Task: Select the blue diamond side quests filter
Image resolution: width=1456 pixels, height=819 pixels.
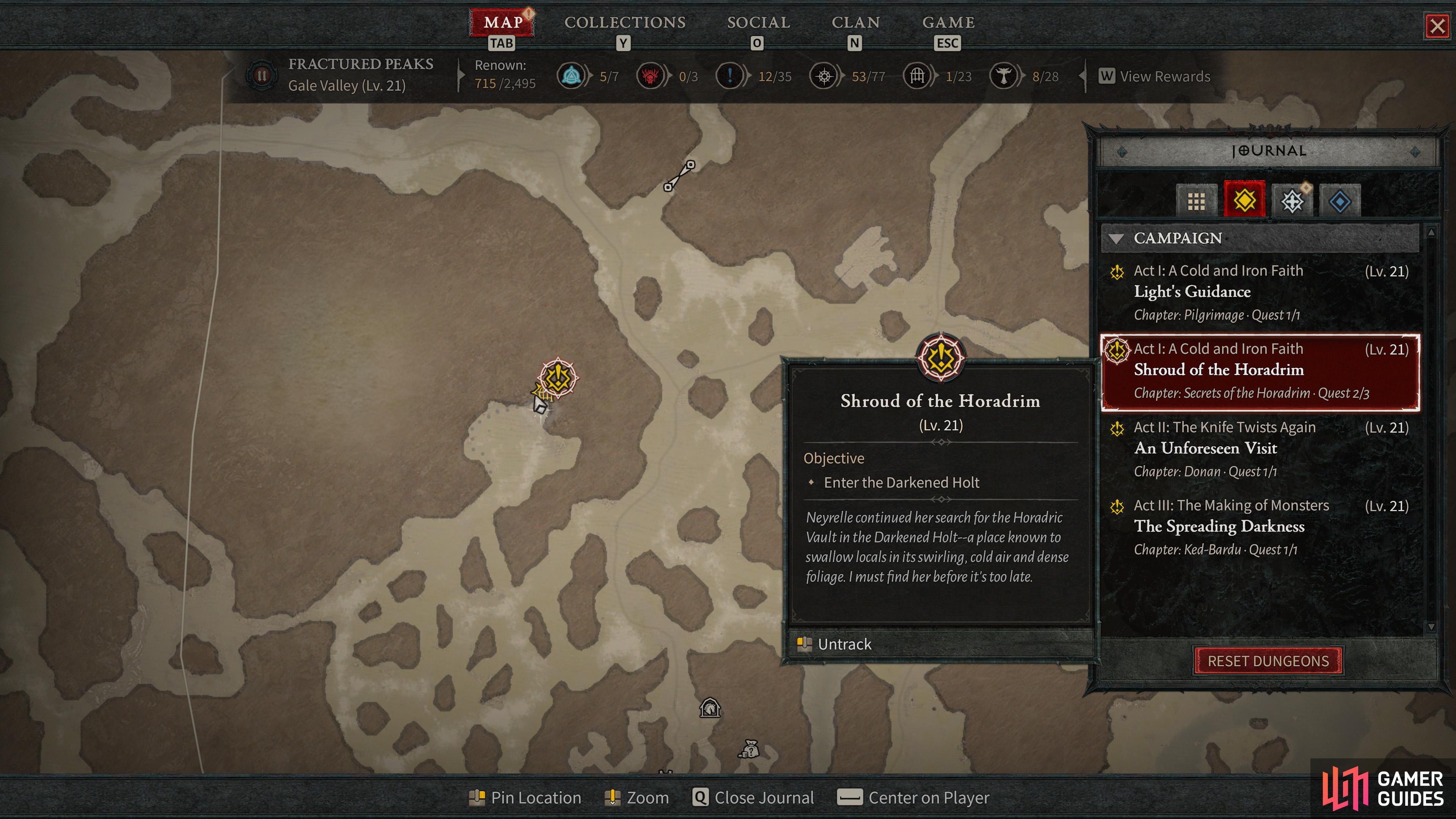Action: point(1340,201)
